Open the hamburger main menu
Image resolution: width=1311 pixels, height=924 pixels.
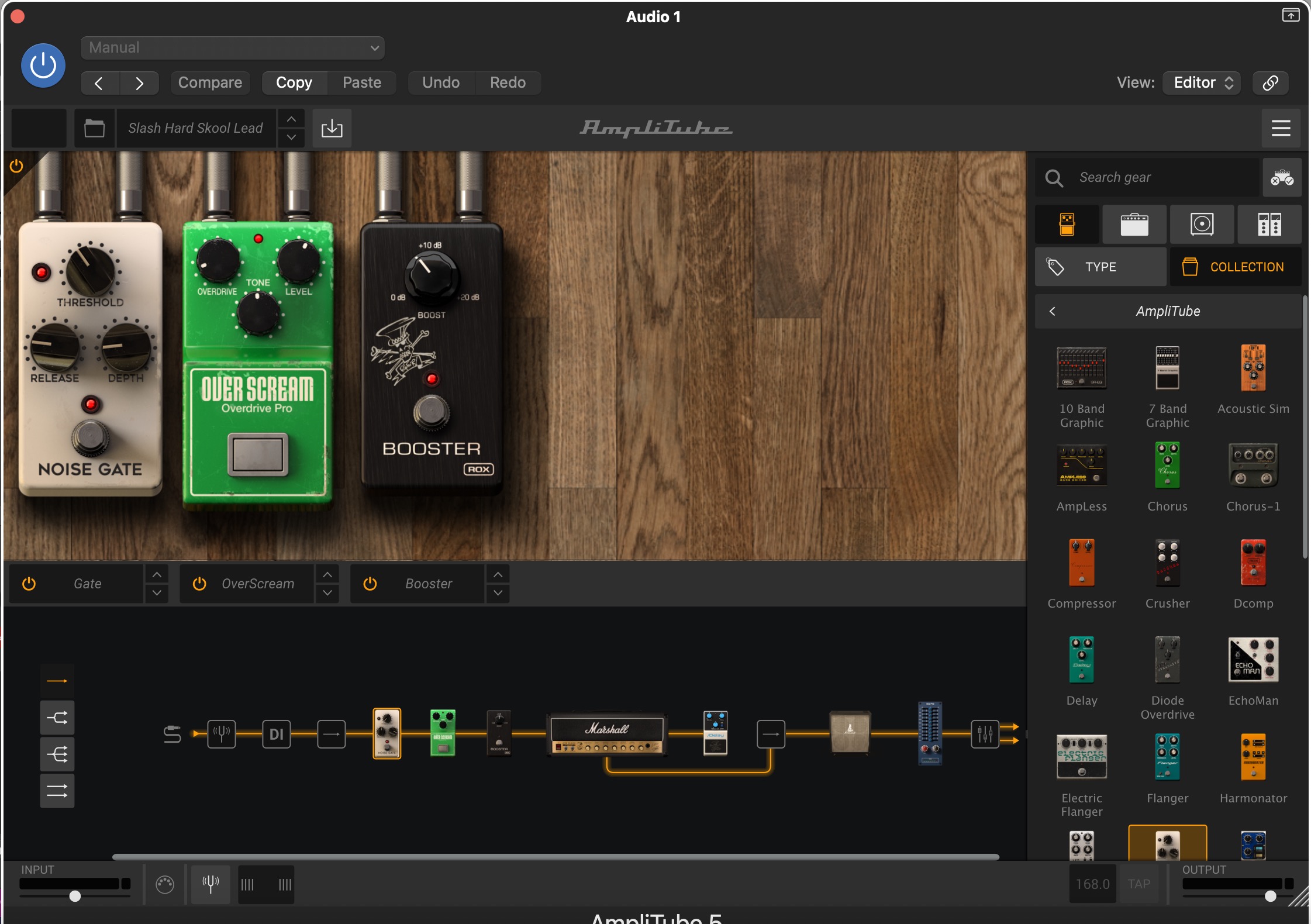(1281, 128)
